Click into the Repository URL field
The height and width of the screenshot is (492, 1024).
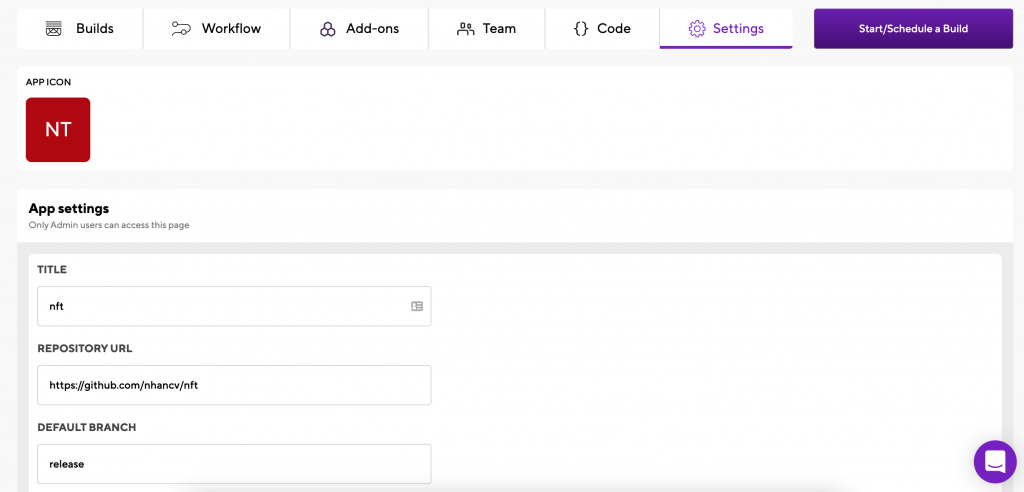tap(234, 385)
